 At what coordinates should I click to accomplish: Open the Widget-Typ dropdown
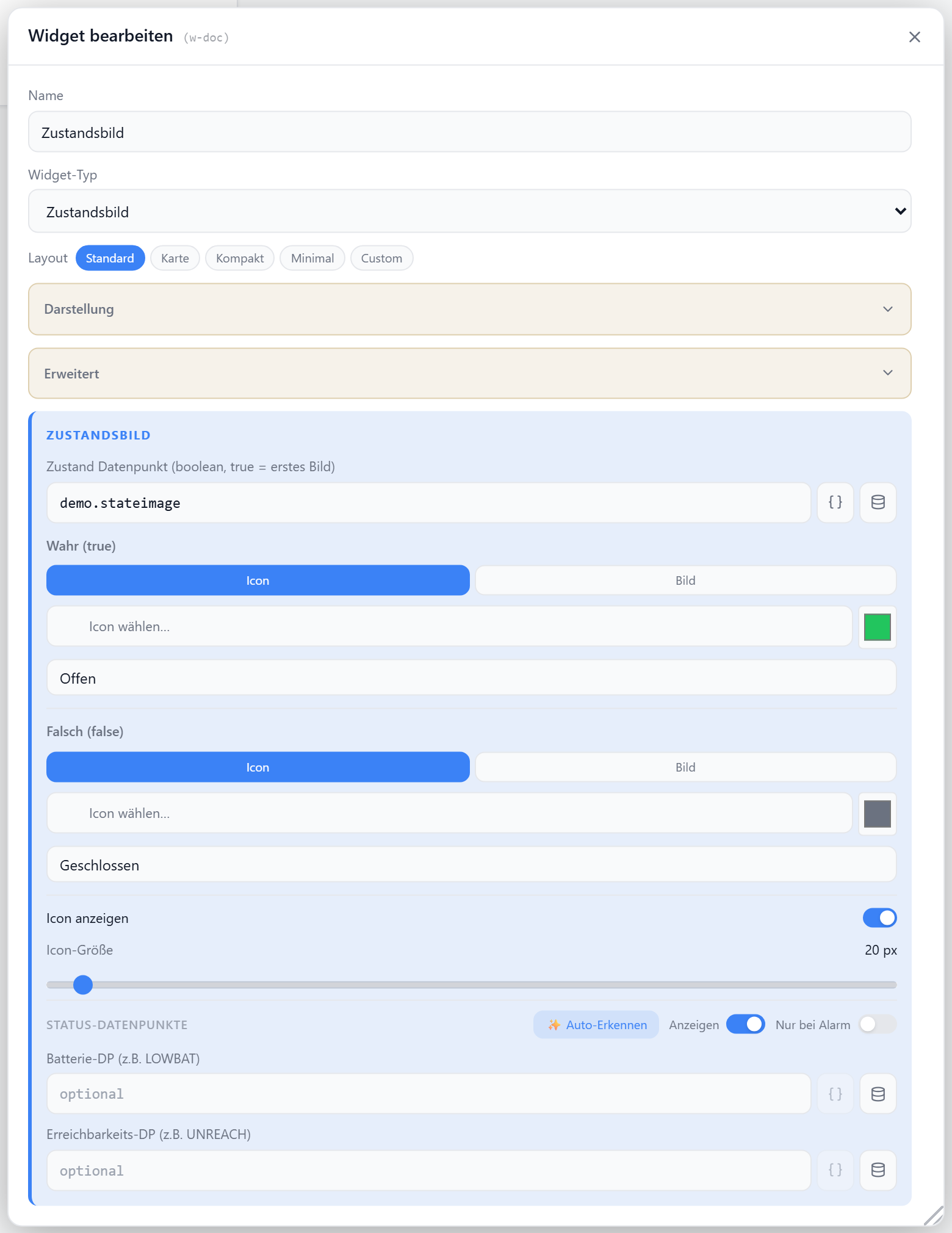coord(469,211)
